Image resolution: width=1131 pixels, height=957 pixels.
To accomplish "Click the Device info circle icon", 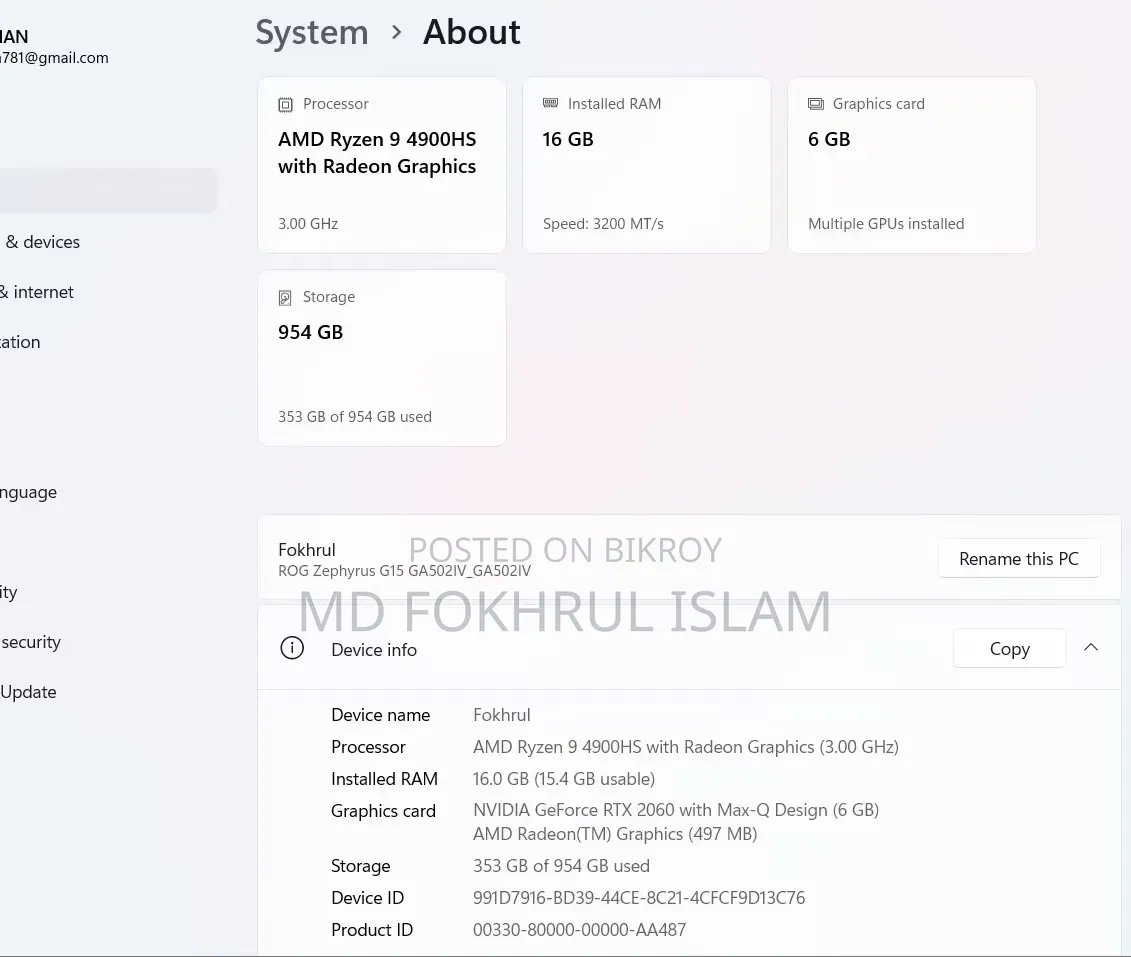I will tap(292, 648).
